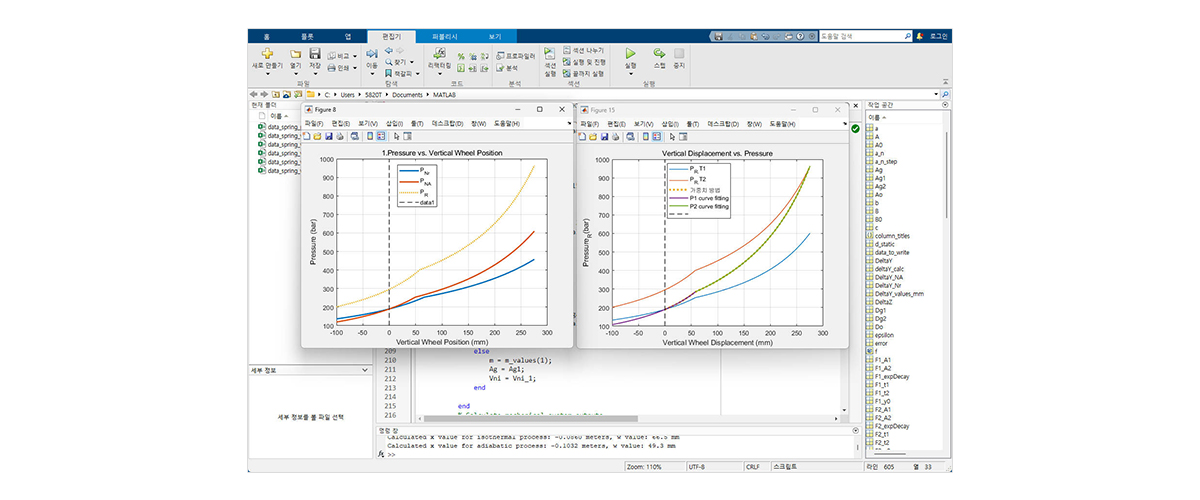Expand the 실행 (Run) dropdown arrow
The image size is (1200, 500).
[630, 74]
